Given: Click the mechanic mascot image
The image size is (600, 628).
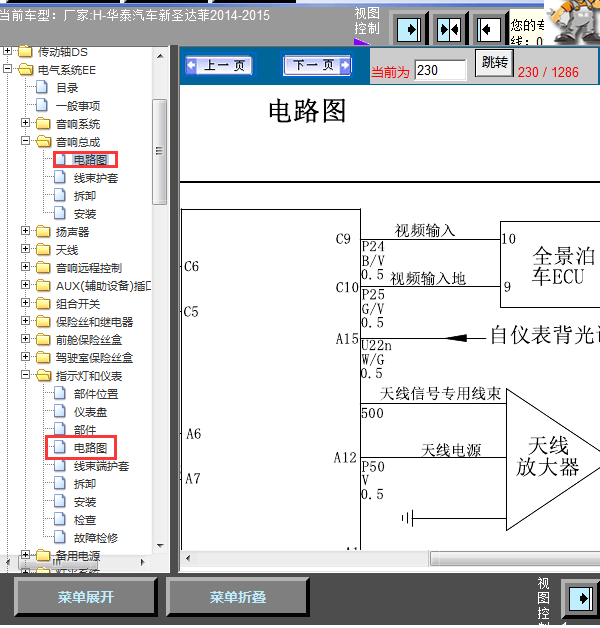Looking at the screenshot, I should pyautogui.click(x=573, y=22).
